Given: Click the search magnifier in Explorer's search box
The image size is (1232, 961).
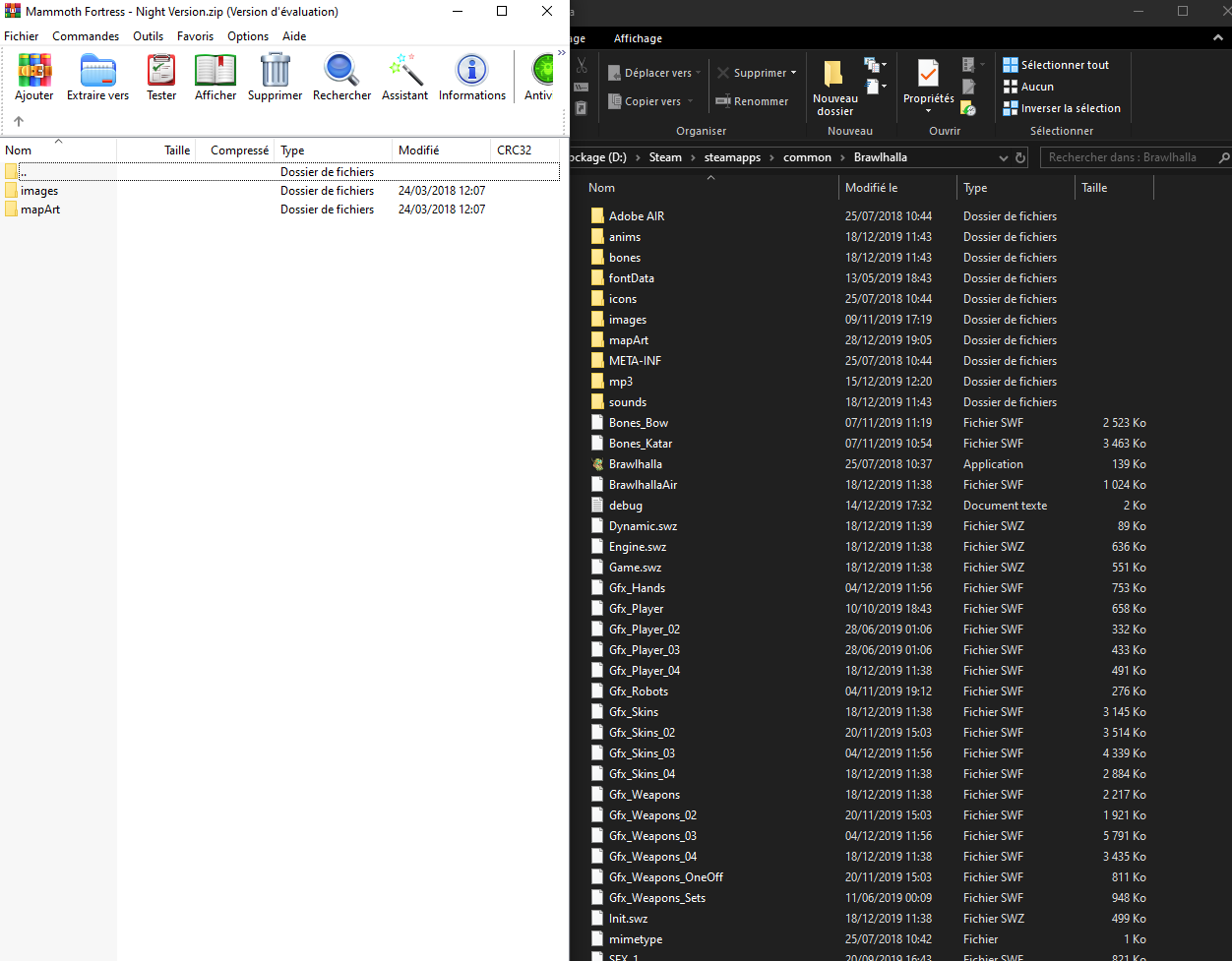Looking at the screenshot, I should pos(1224,157).
